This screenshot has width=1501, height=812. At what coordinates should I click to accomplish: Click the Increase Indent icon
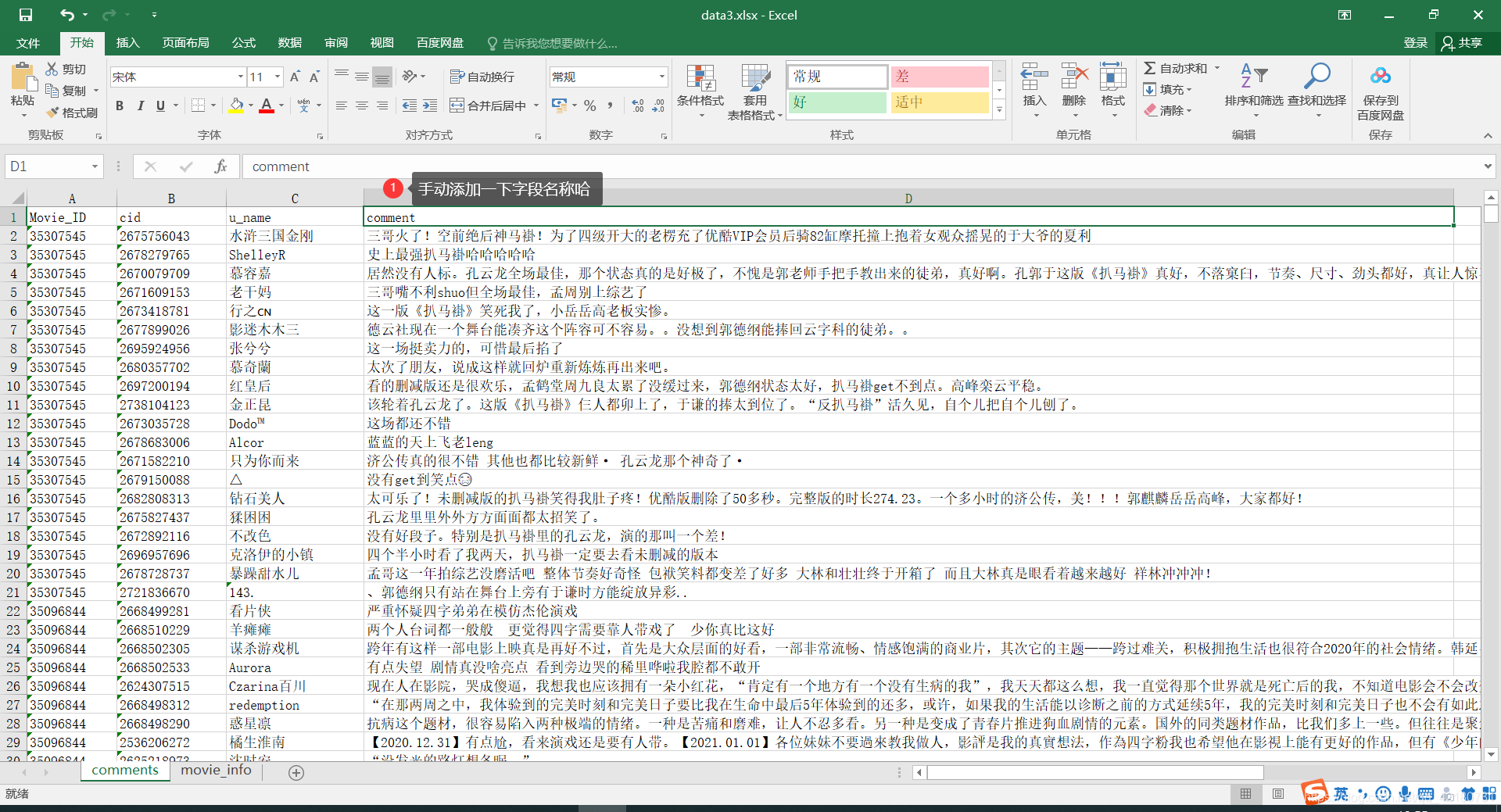click(430, 106)
